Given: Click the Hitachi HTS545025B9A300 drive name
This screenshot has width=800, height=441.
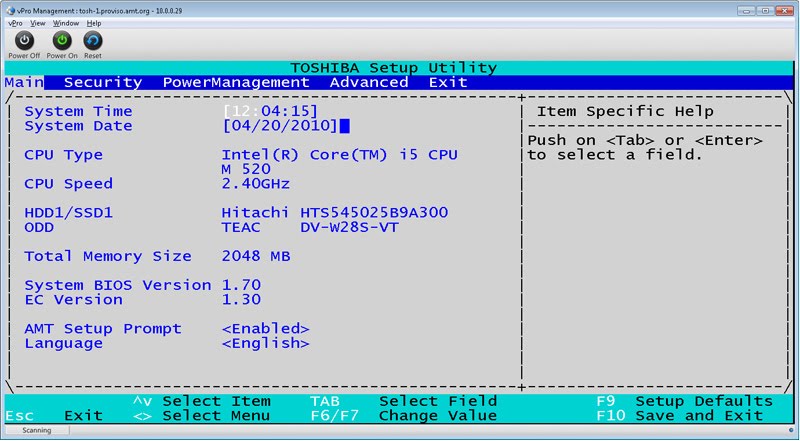Looking at the screenshot, I should coord(335,213).
